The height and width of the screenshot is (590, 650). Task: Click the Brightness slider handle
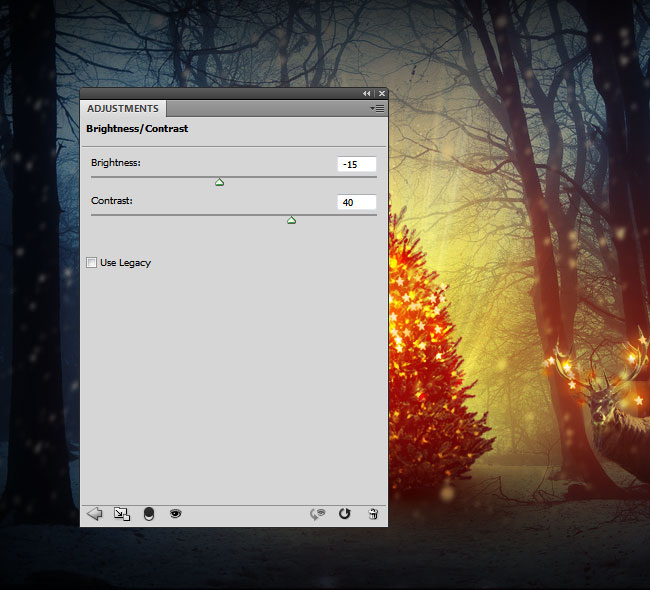click(219, 182)
